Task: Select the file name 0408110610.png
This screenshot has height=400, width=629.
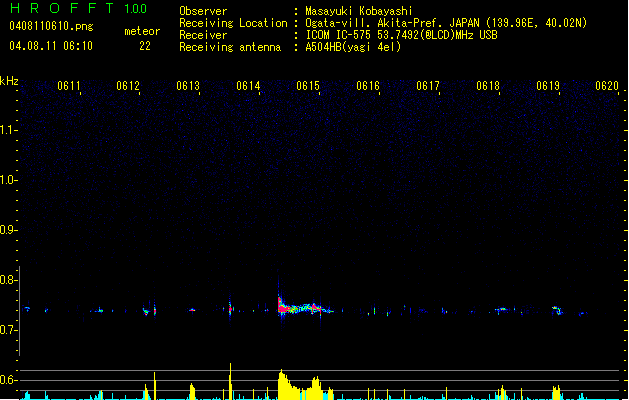Action: (x=51, y=26)
